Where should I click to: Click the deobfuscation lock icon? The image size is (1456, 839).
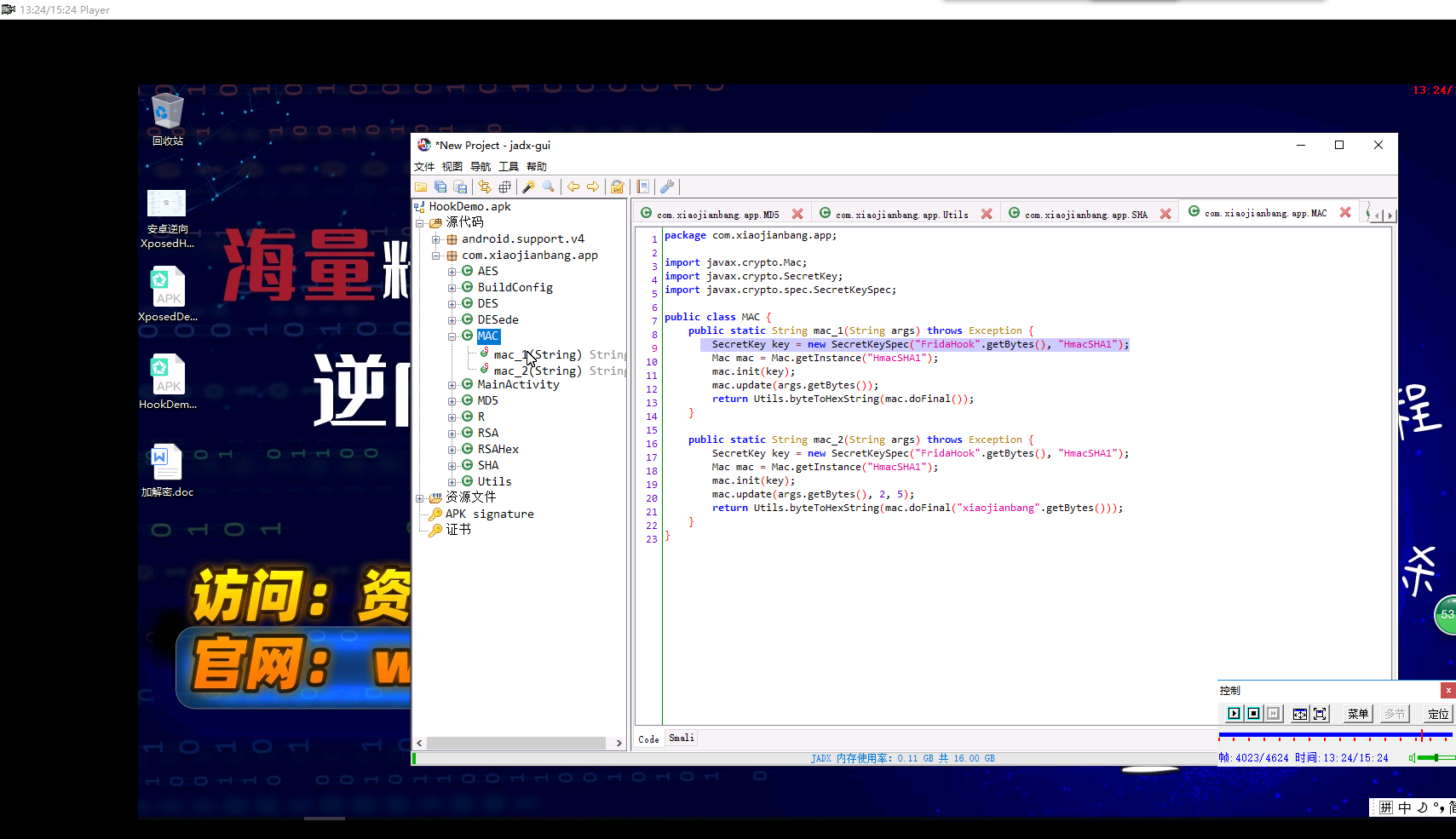[x=618, y=187]
